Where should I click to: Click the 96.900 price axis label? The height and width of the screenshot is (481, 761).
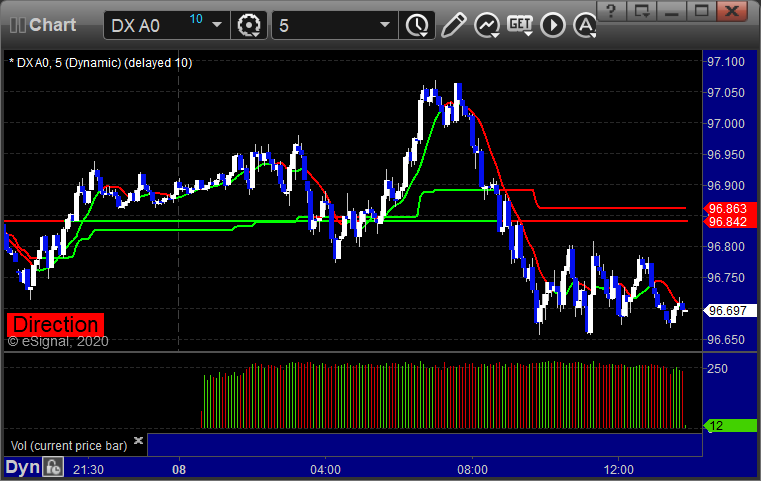[726, 185]
